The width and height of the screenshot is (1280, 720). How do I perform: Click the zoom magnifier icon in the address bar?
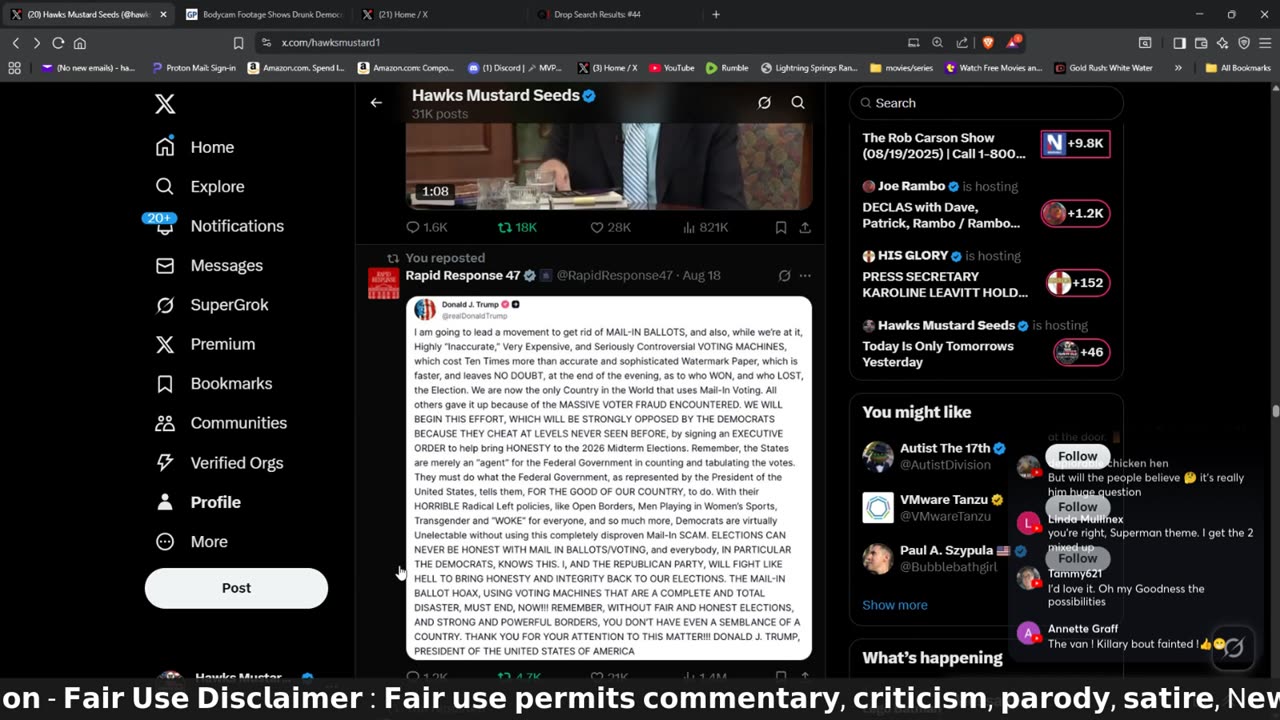(937, 43)
